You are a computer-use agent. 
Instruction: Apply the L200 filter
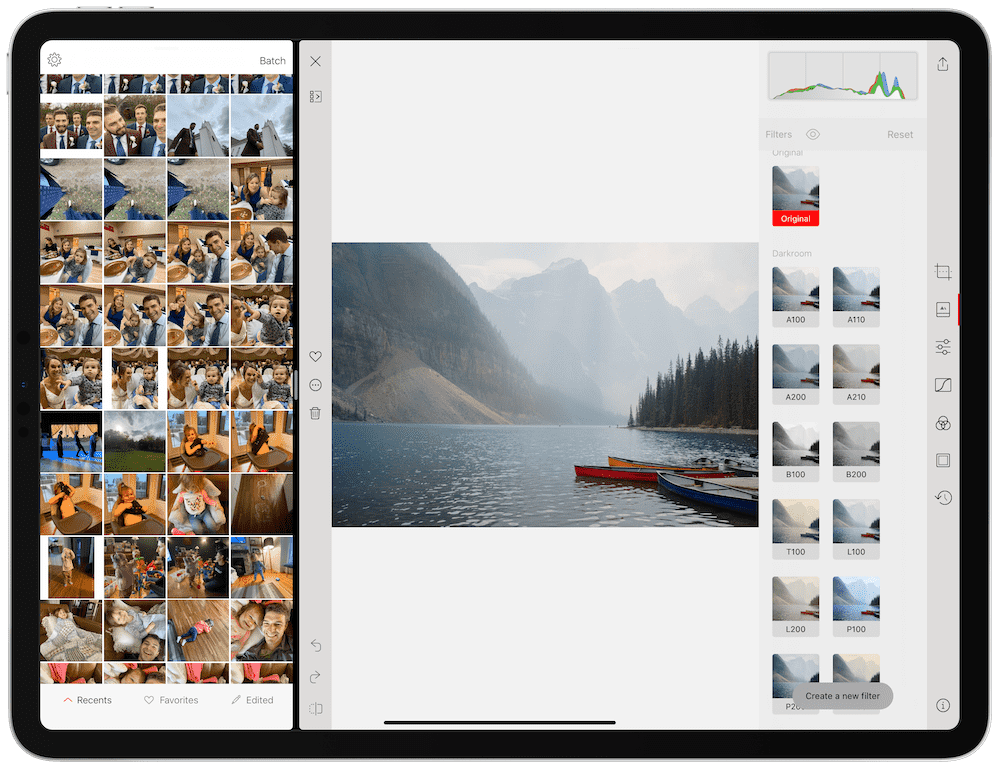tap(795, 607)
